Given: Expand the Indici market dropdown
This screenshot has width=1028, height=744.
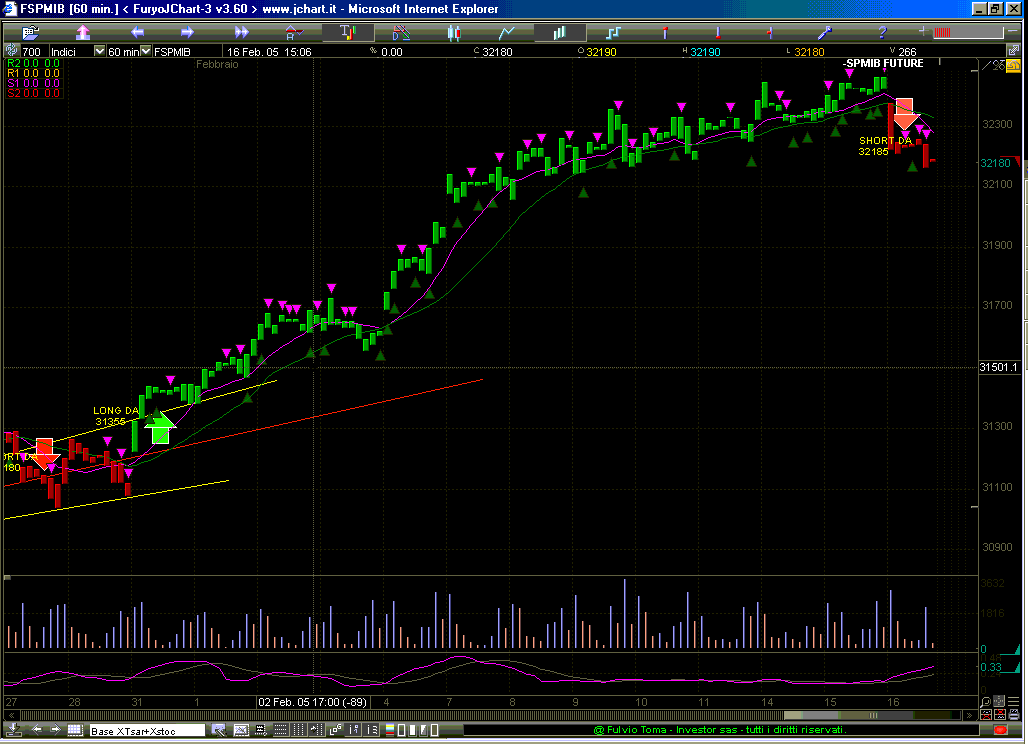Looking at the screenshot, I should tap(99, 52).
